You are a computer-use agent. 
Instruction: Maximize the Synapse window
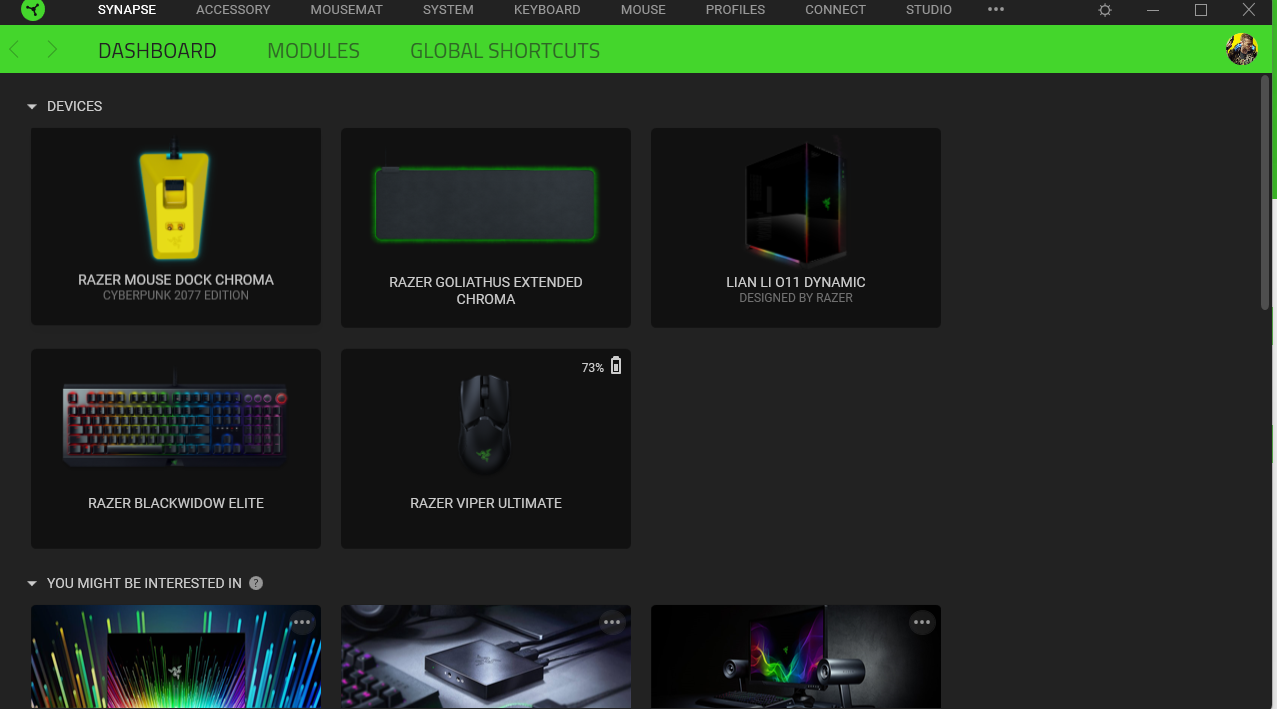click(x=1201, y=10)
